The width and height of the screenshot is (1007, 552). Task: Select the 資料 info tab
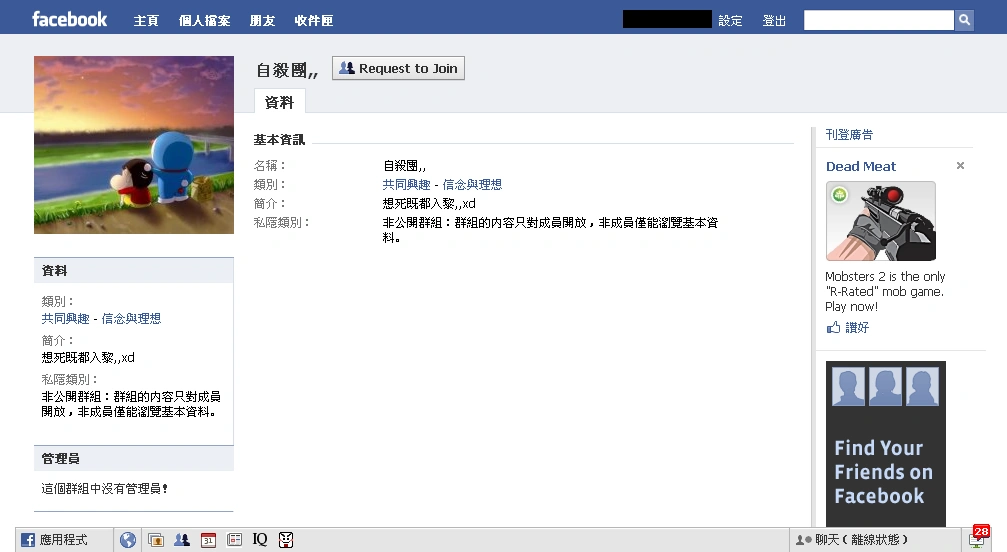click(x=279, y=102)
